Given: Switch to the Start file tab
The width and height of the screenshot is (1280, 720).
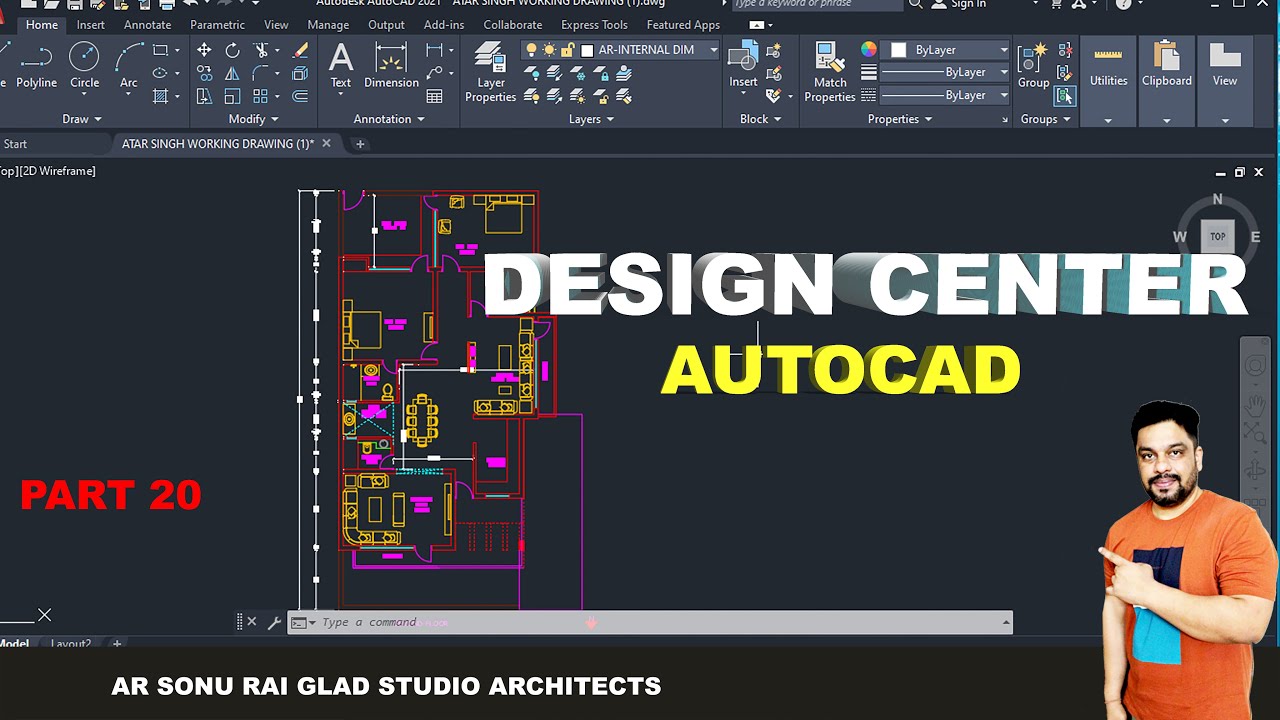Looking at the screenshot, I should [15, 144].
